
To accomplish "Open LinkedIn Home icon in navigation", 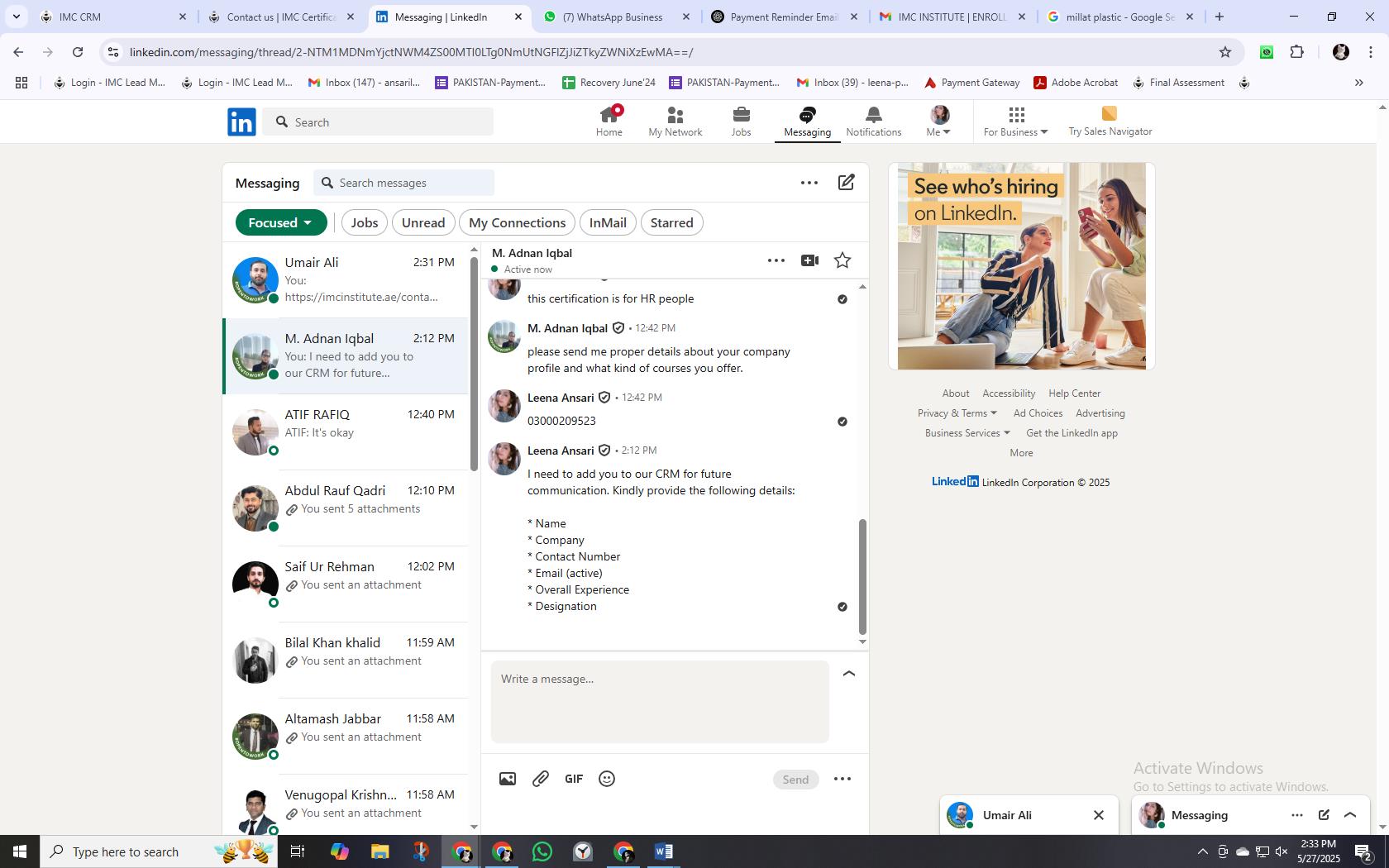I will pos(609,122).
